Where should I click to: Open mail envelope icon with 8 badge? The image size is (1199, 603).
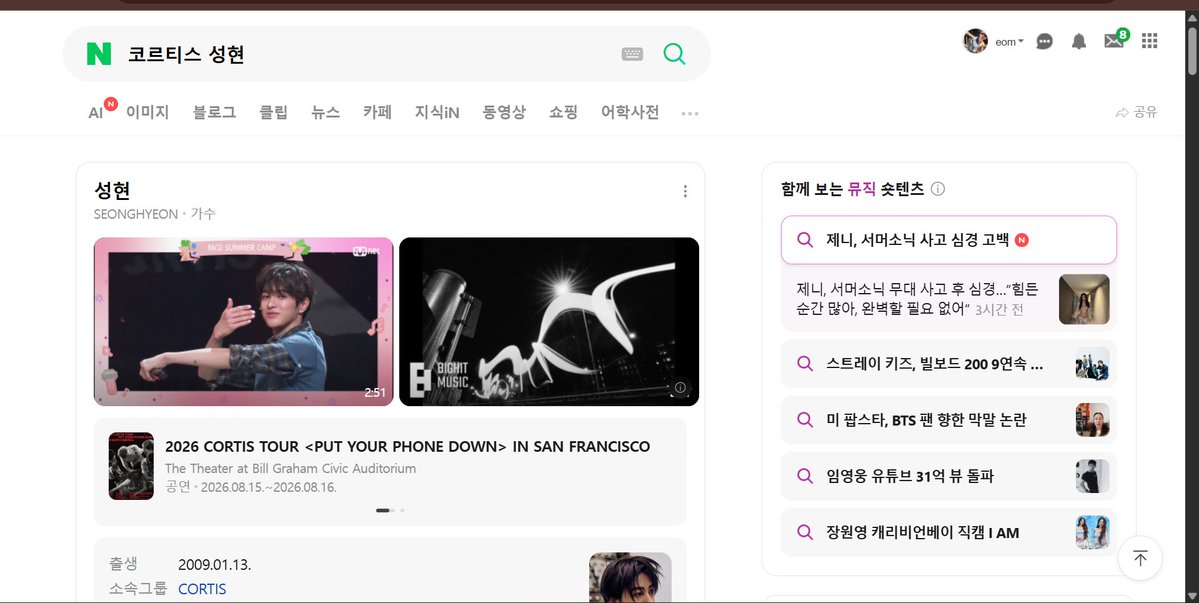tap(1116, 40)
